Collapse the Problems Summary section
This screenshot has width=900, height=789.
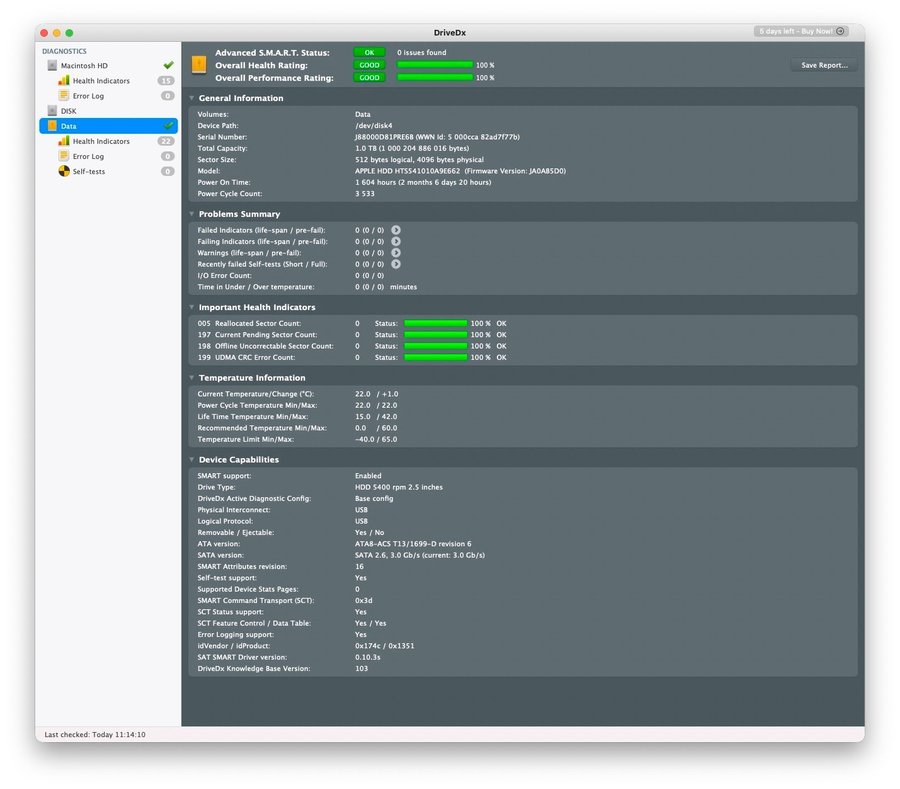pos(192,214)
